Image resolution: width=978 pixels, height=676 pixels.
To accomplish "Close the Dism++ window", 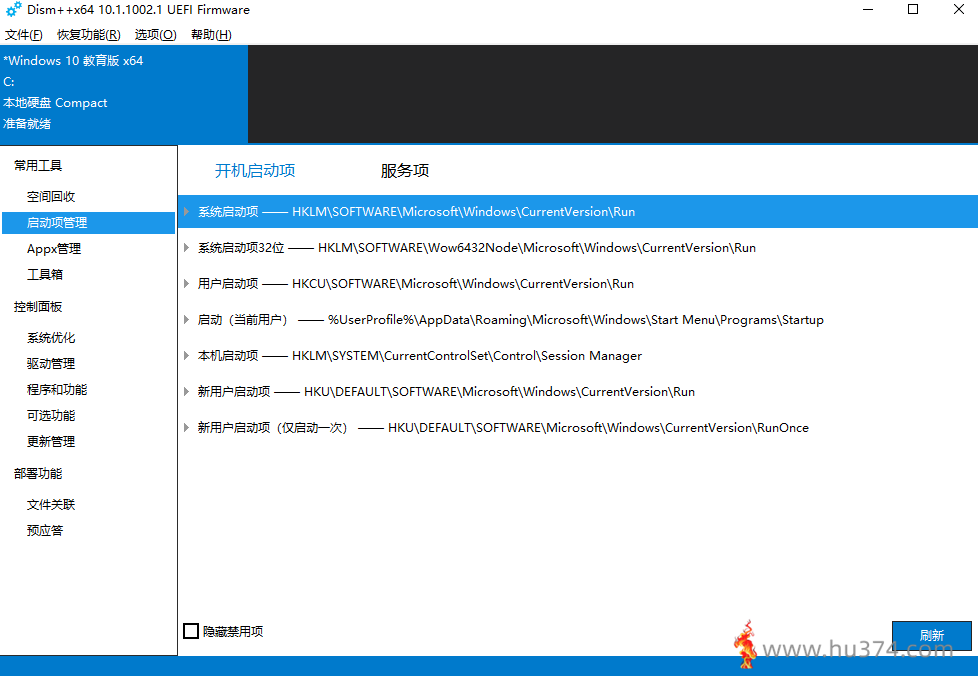I will pyautogui.click(x=959, y=9).
